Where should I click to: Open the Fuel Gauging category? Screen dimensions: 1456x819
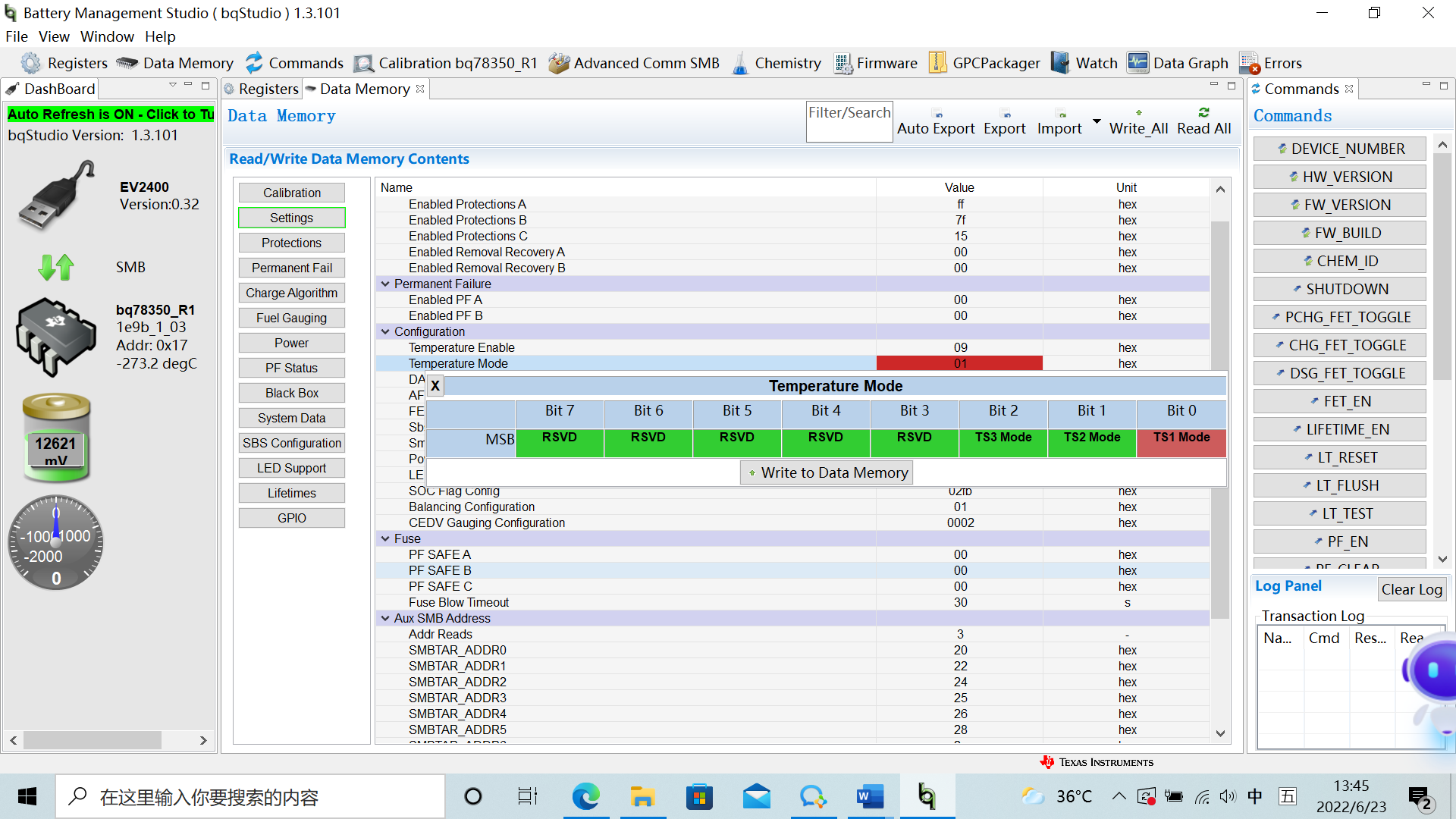(291, 318)
